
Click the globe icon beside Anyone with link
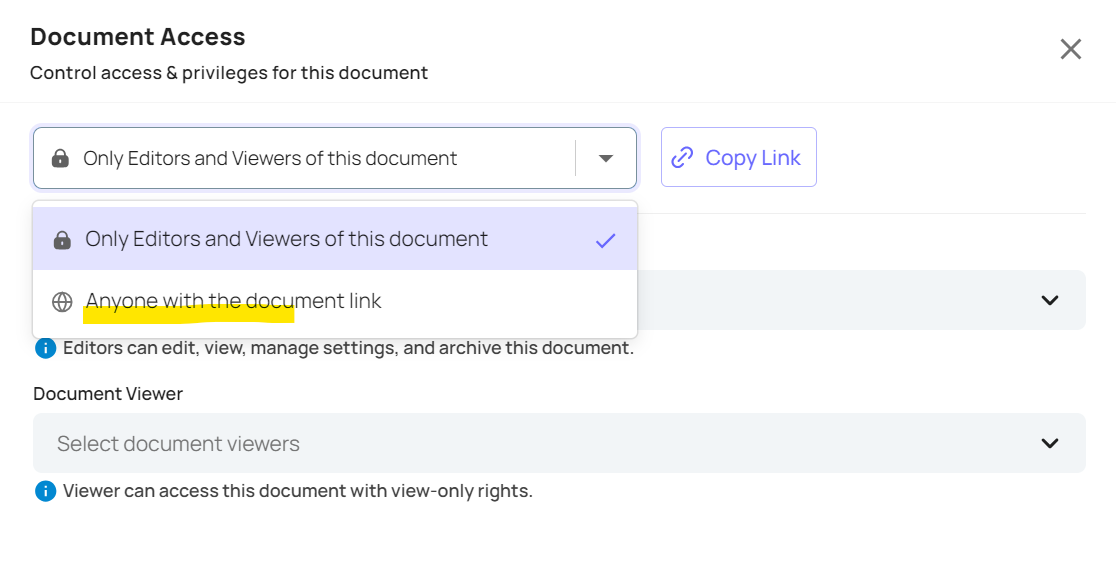pos(62,302)
